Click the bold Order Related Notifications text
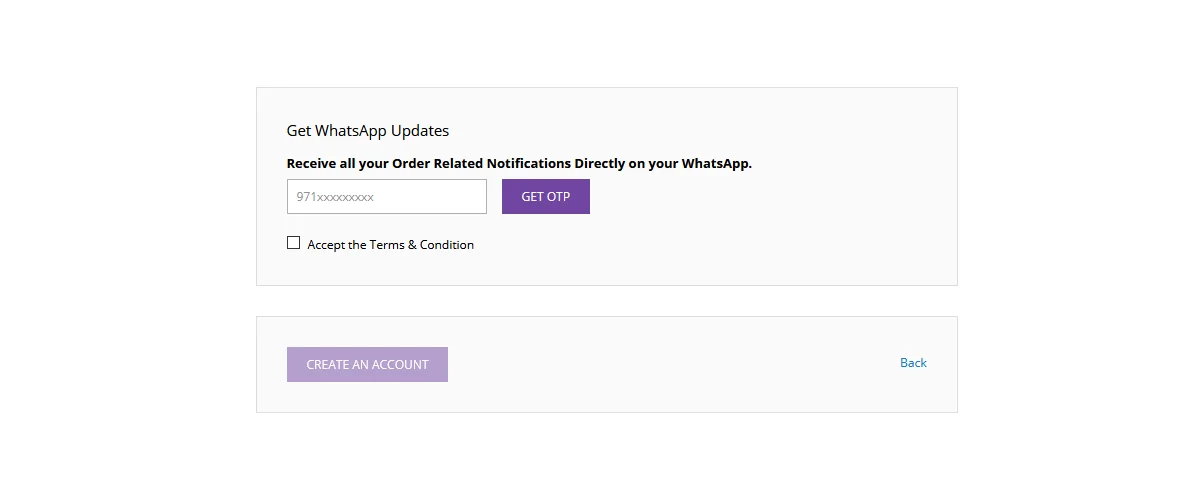This screenshot has height=500, width=1200. click(519, 164)
